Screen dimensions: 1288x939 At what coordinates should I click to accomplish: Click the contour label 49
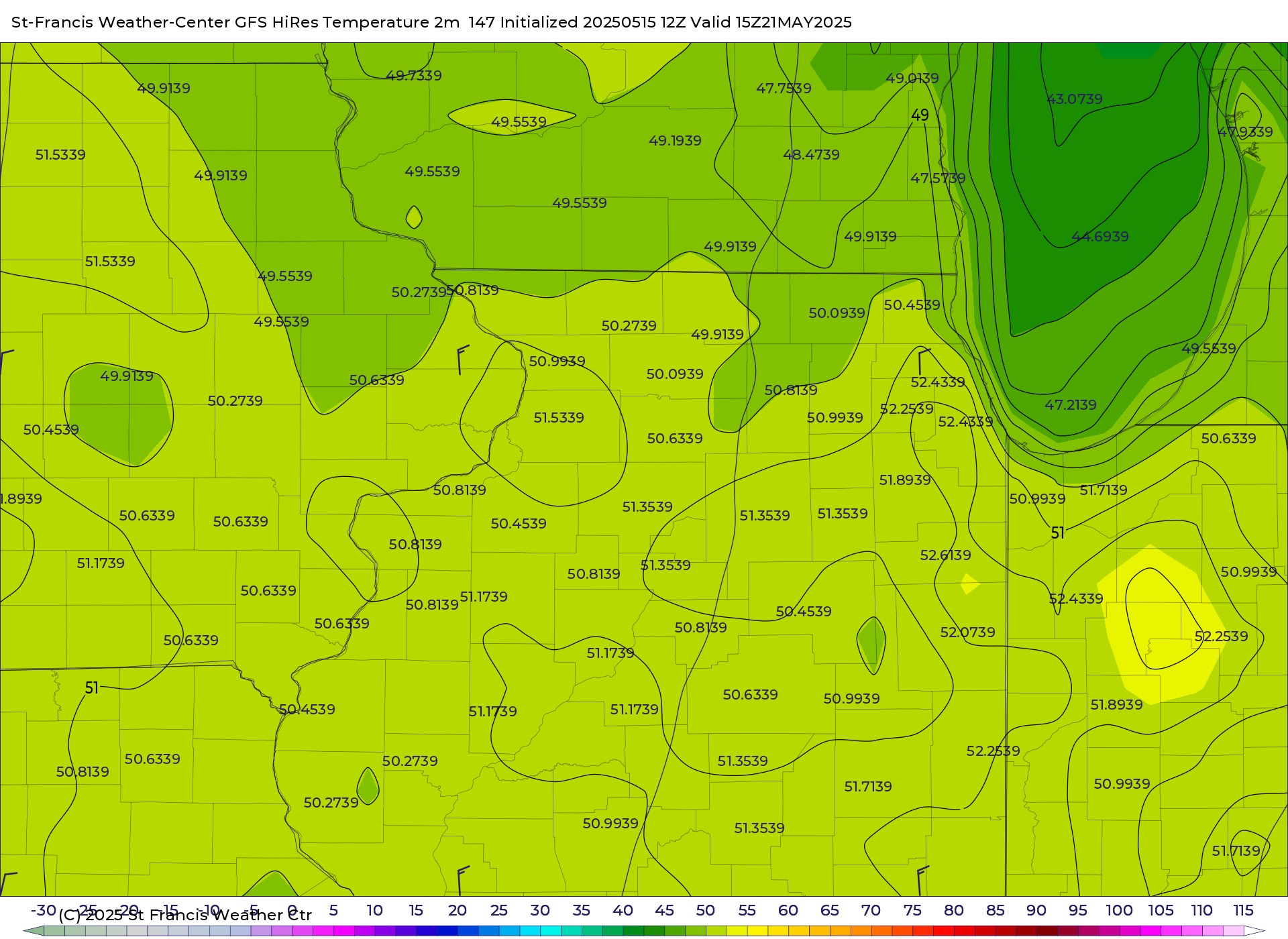point(920,115)
